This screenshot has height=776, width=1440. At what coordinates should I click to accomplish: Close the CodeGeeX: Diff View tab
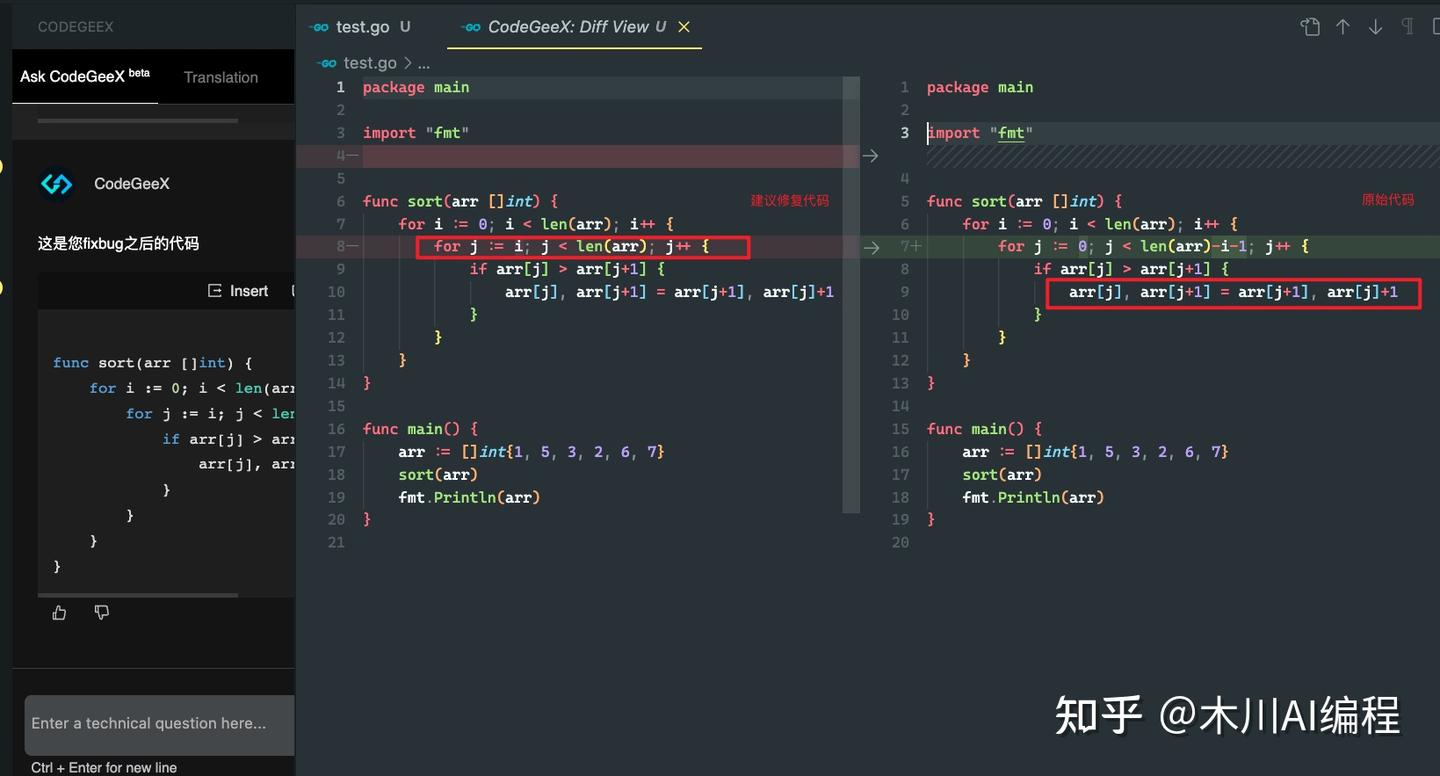[684, 27]
